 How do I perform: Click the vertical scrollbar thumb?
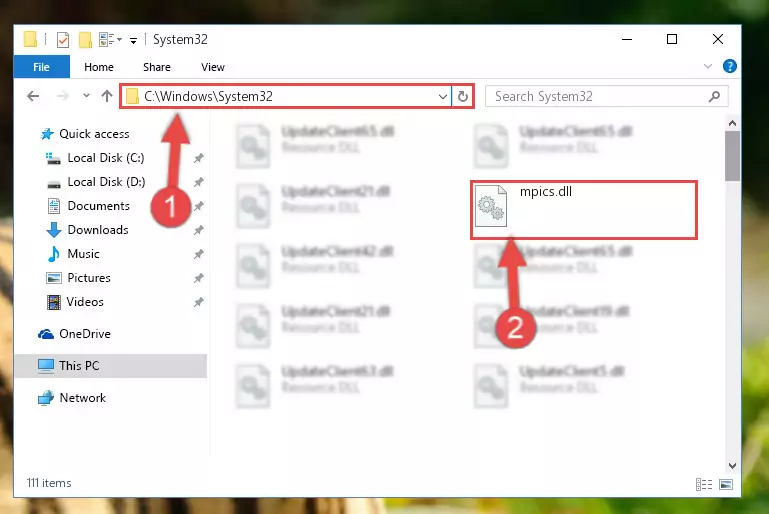click(x=733, y=156)
